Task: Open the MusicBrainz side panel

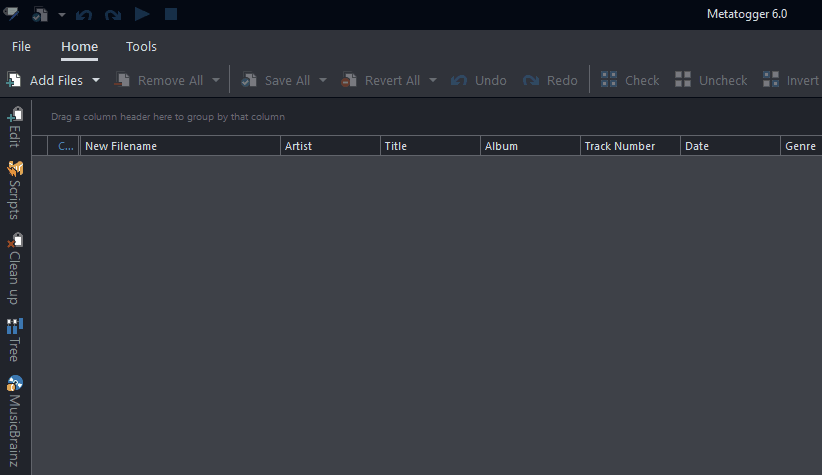Action: point(15,421)
